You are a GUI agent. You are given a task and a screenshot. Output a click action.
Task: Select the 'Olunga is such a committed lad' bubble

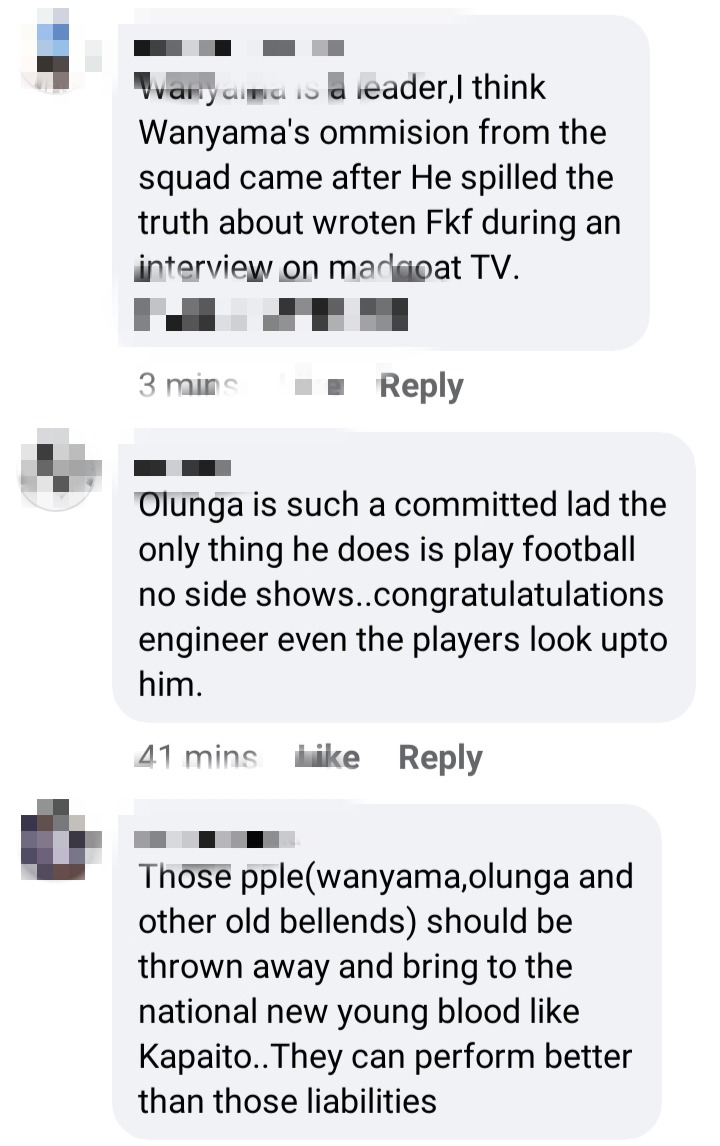[403, 577]
